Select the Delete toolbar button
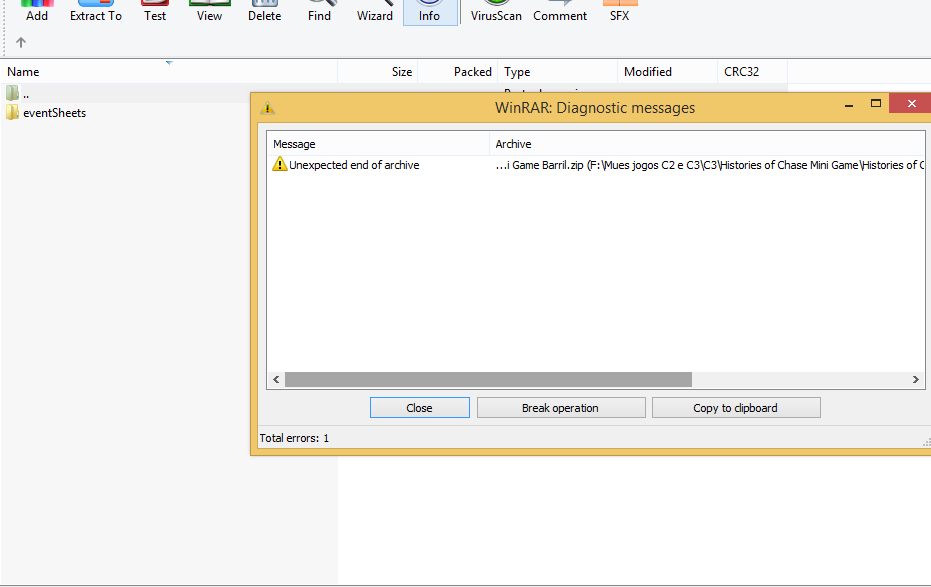 coord(264,12)
